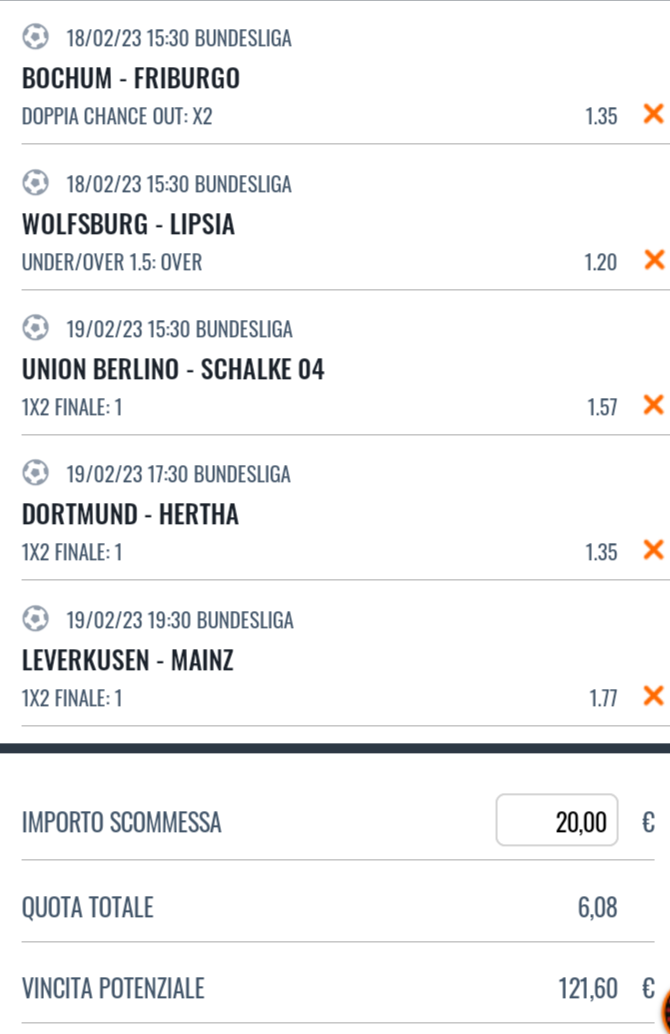
Task: Click the 1.57 odds for Union Berlino
Action: coord(602,407)
